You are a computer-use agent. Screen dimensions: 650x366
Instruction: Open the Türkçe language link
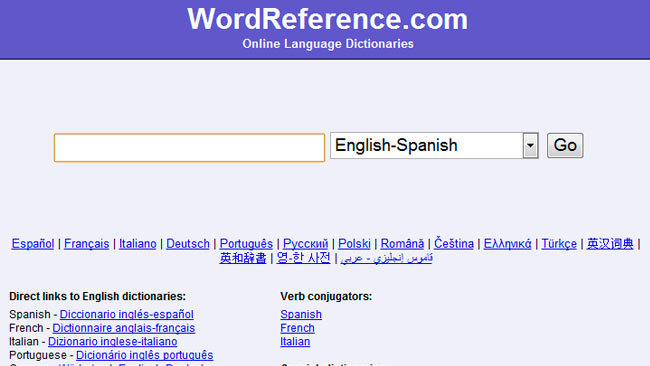pos(559,244)
